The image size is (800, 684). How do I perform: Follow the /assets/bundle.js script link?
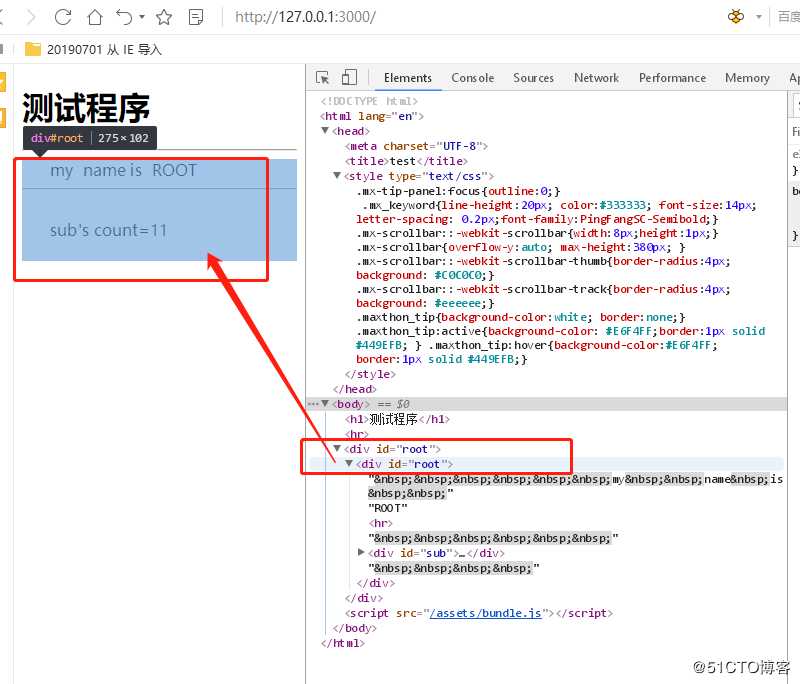(x=485, y=613)
